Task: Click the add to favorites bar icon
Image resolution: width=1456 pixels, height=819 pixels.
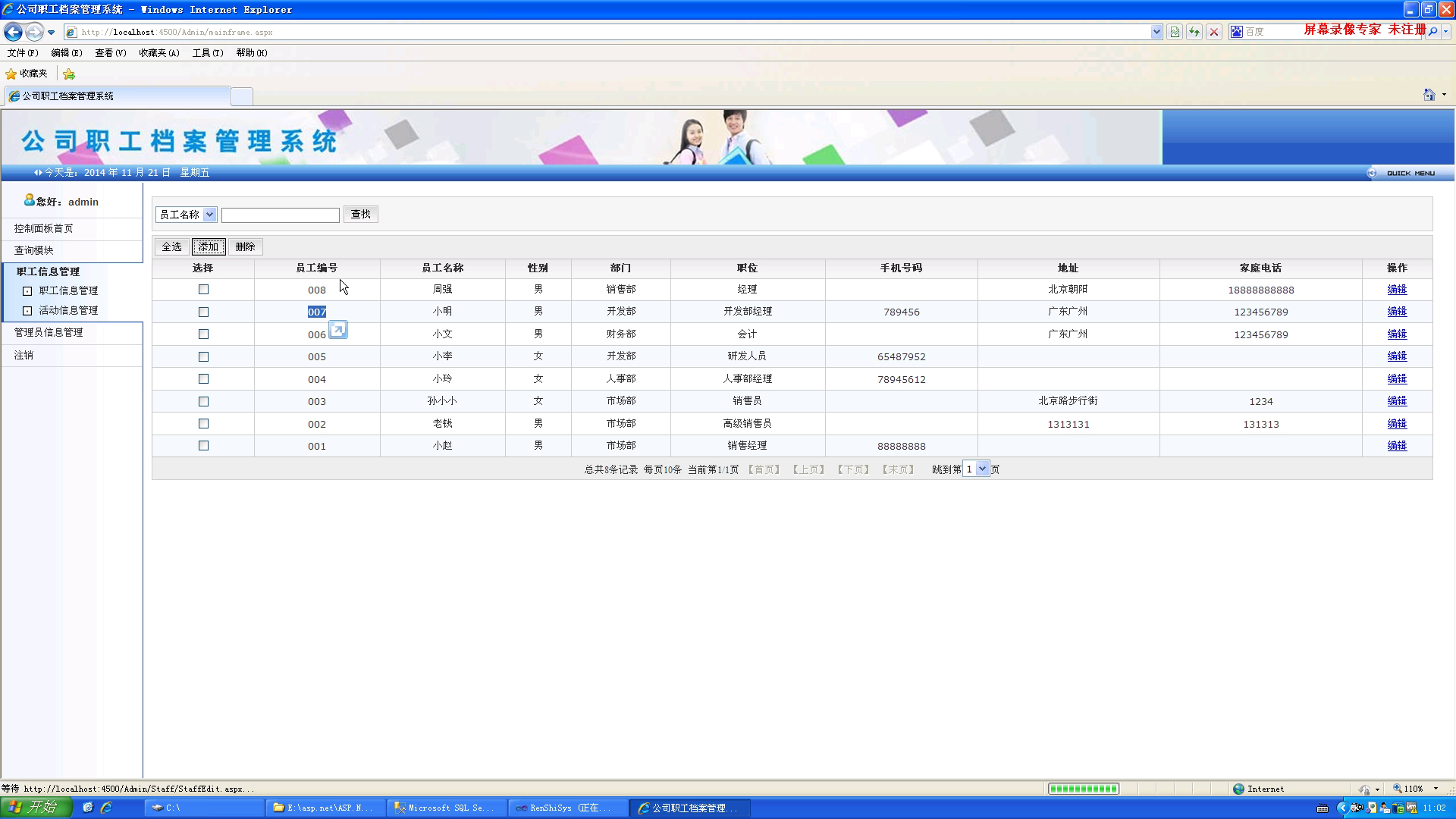Action: [x=69, y=74]
